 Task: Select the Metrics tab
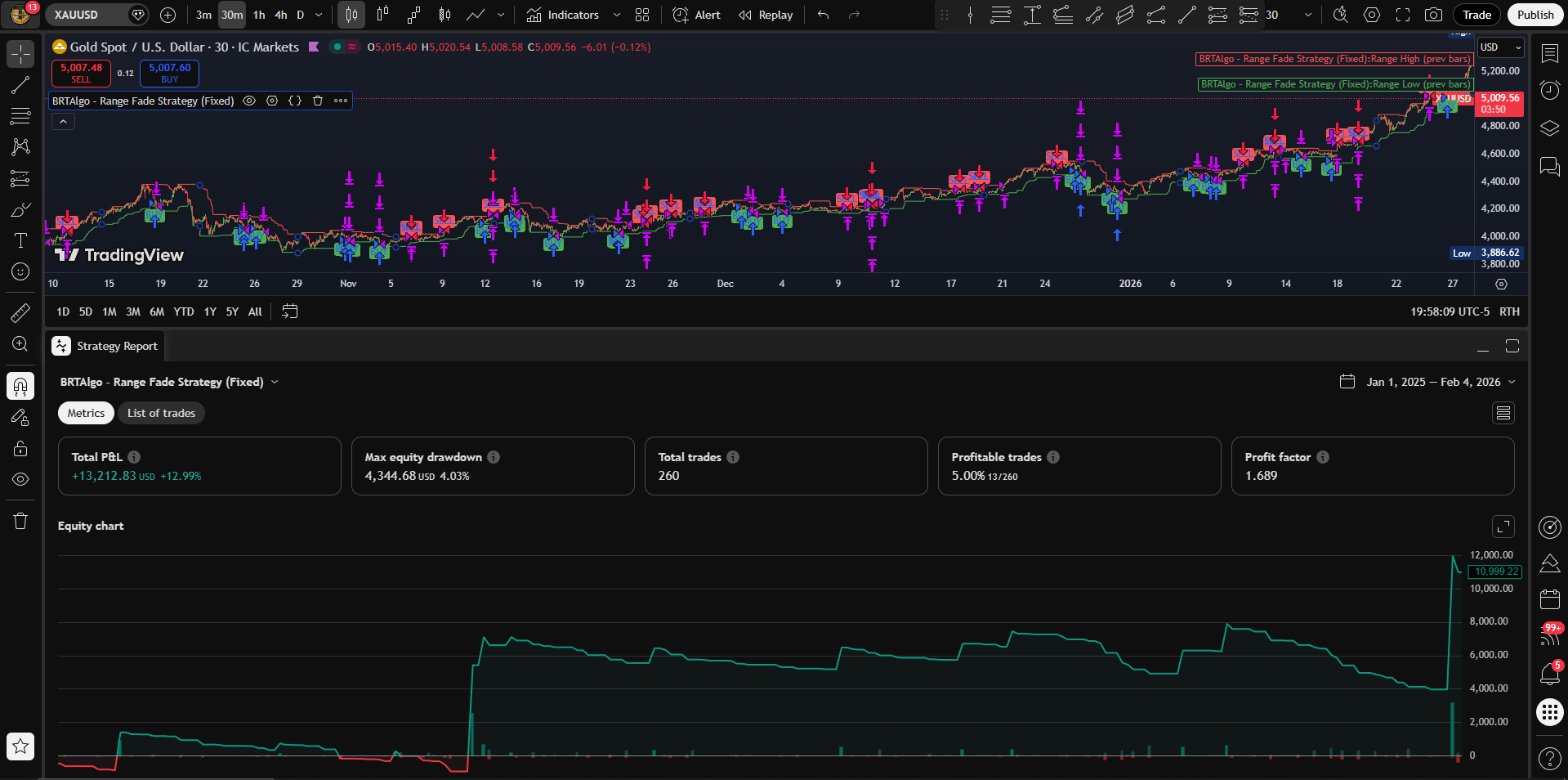[86, 413]
